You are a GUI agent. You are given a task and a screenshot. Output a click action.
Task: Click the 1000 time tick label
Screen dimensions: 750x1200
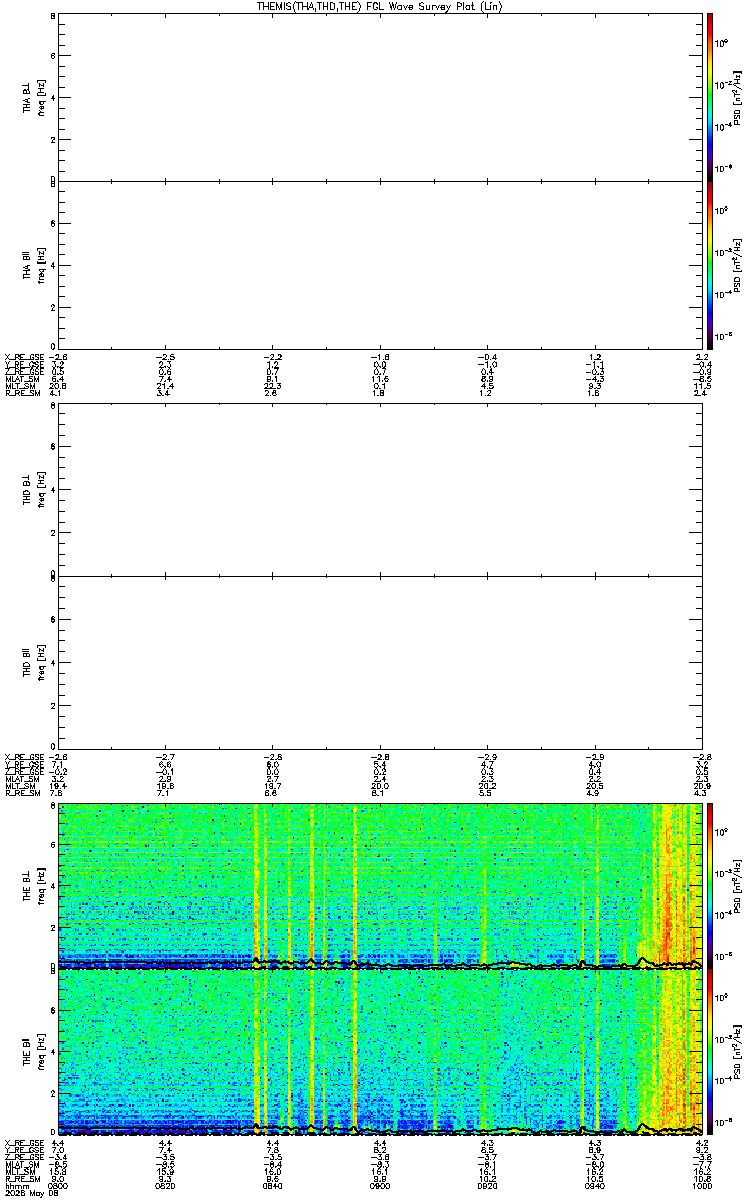tap(702, 1186)
